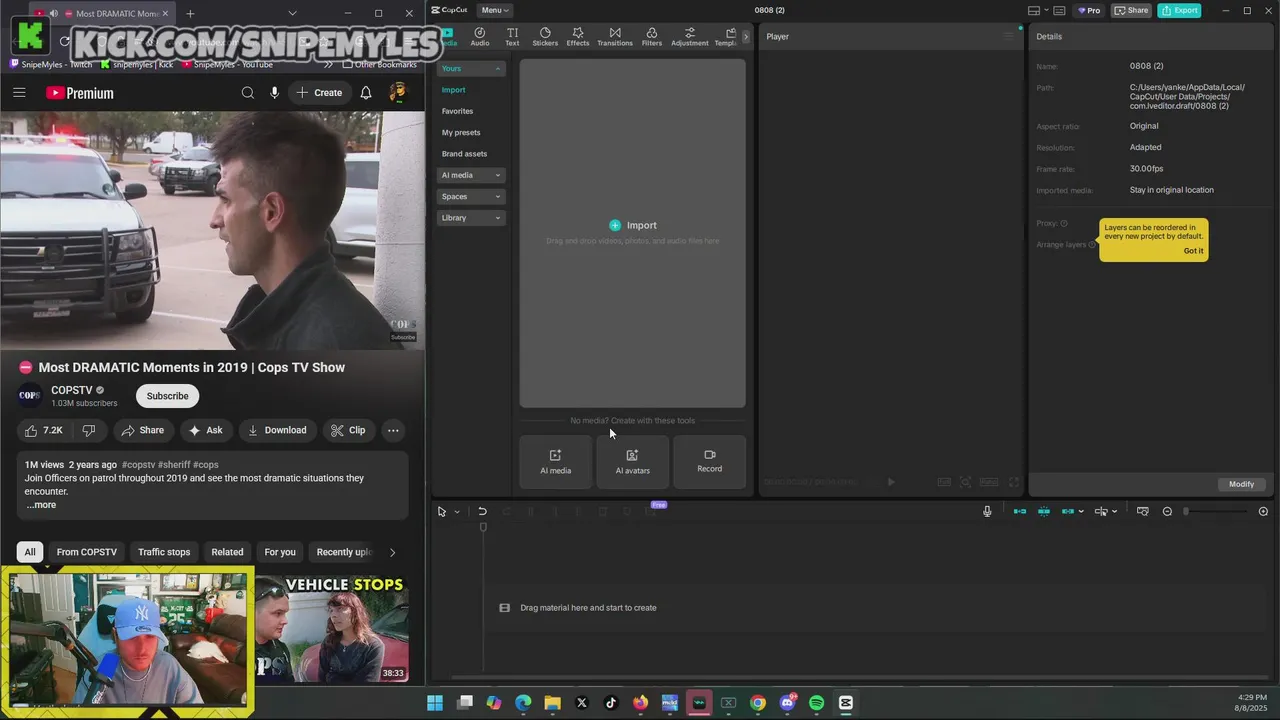Viewport: 1280px width, 720px height.
Task: Expand the Spaces section
Action: click(471, 196)
